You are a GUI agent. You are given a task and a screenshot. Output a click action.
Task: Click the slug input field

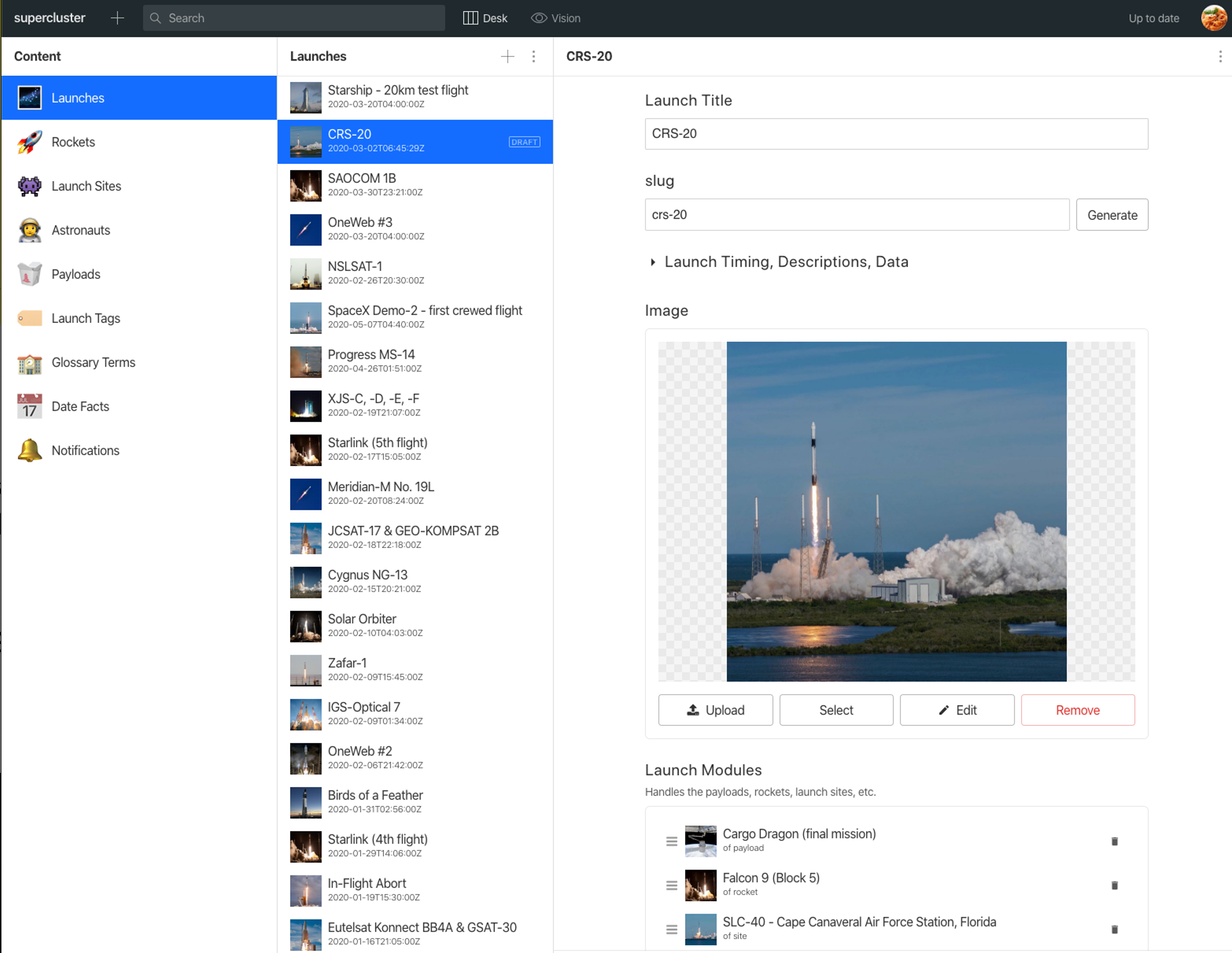pos(857,215)
